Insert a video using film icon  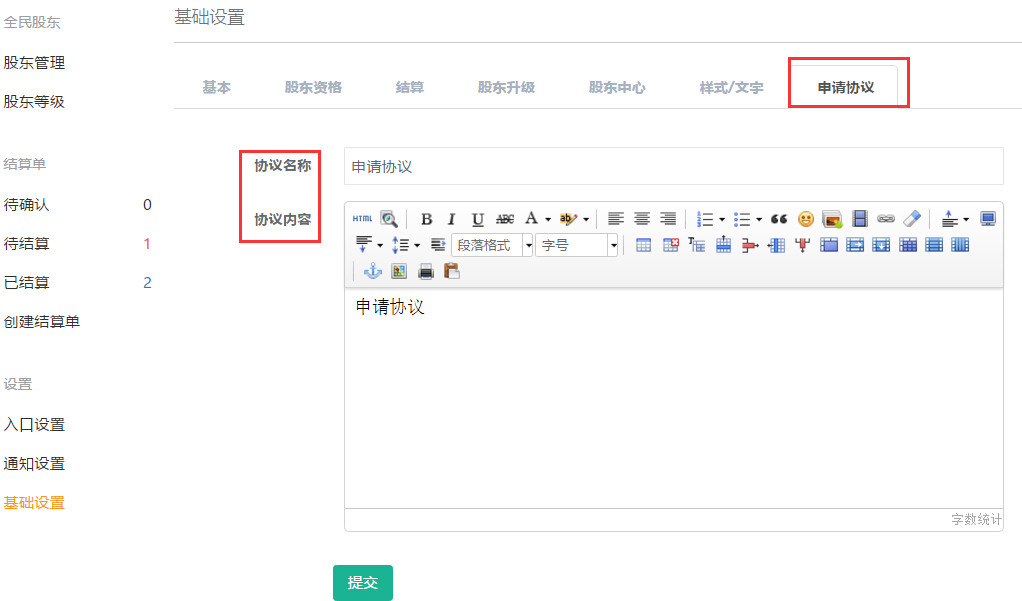[859, 219]
